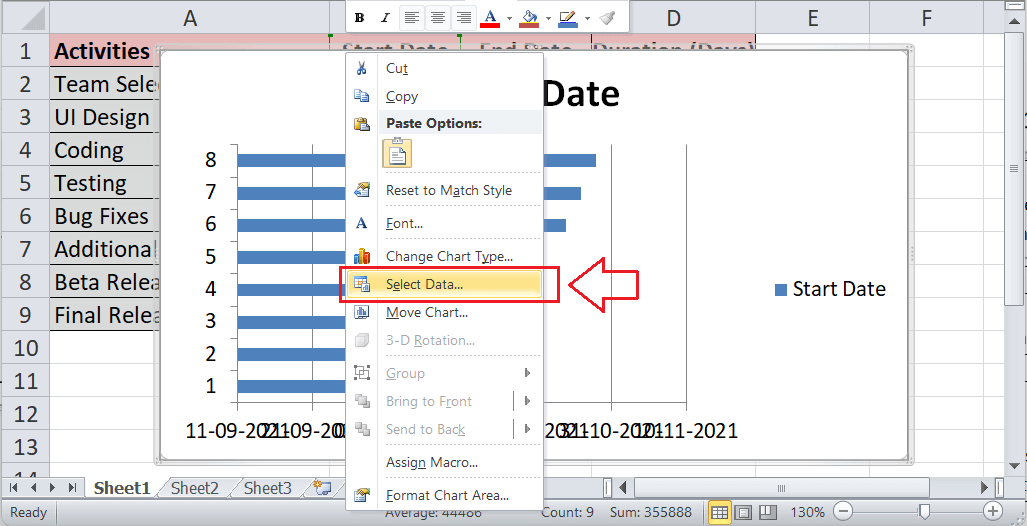1027x526 pixels.
Task: Open Format Chart Area...
Action: [444, 495]
